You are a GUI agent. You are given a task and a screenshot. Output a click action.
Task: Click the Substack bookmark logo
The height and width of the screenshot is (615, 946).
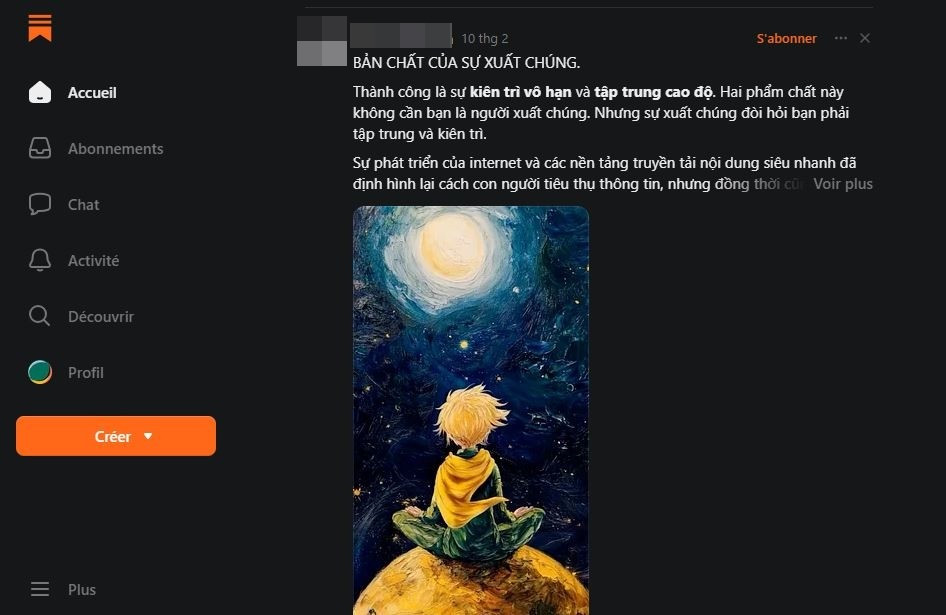point(40,28)
